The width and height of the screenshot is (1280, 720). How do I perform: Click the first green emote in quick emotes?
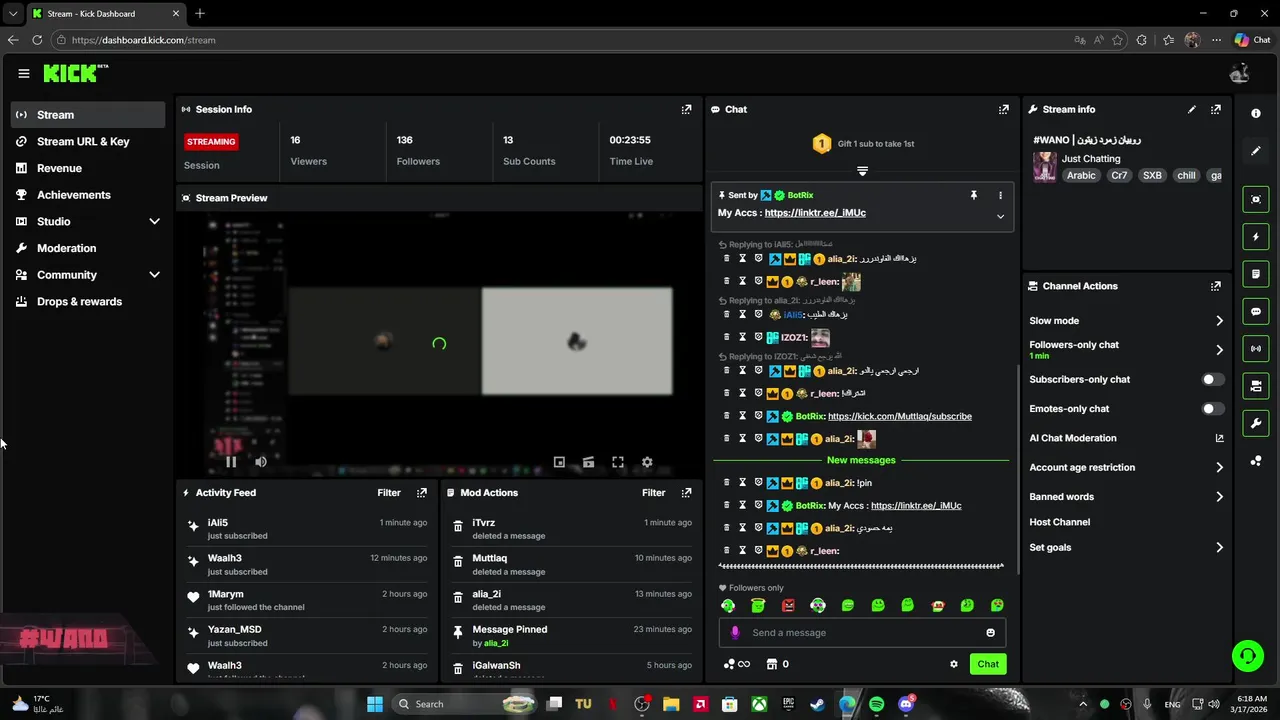728,605
